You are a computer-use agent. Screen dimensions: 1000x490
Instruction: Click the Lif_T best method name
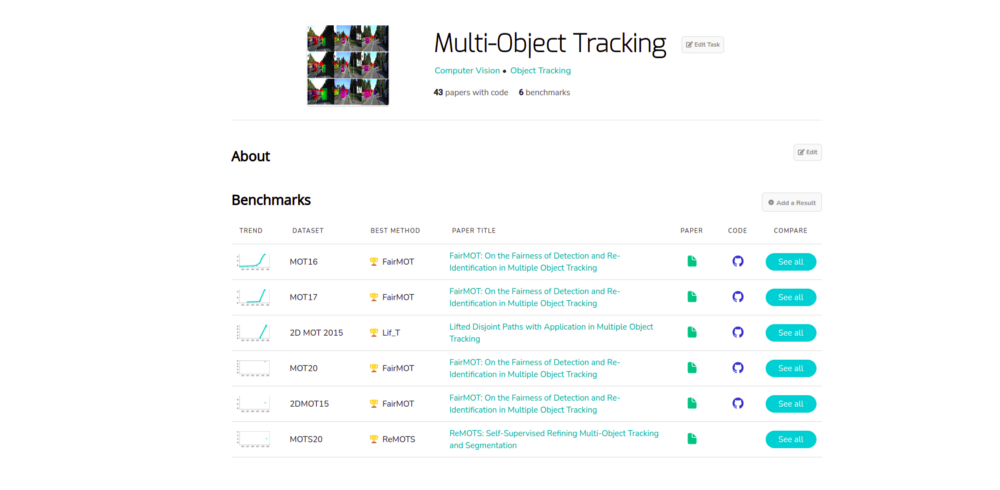coord(393,333)
